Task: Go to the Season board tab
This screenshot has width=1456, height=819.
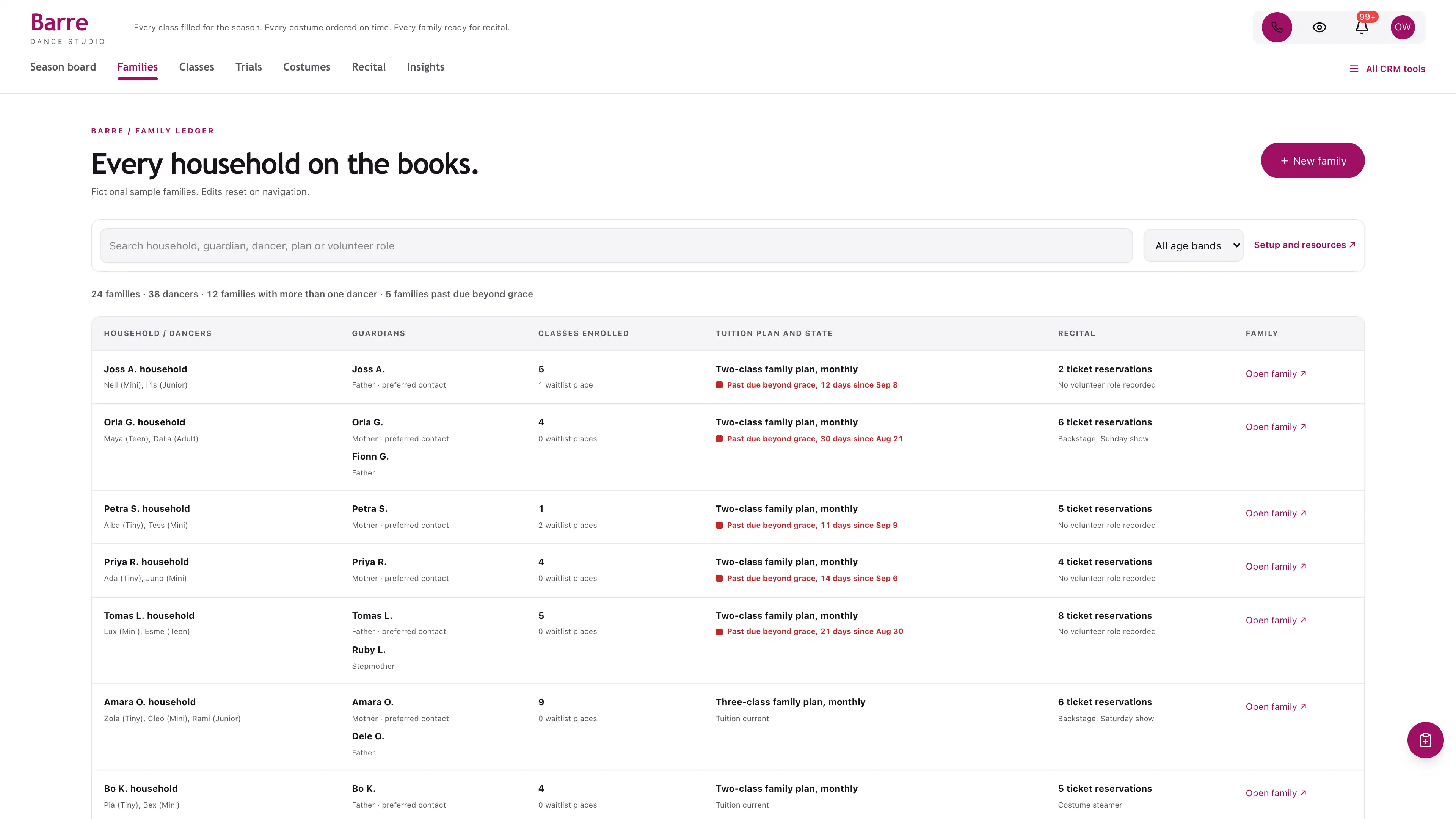Action: 63,67
